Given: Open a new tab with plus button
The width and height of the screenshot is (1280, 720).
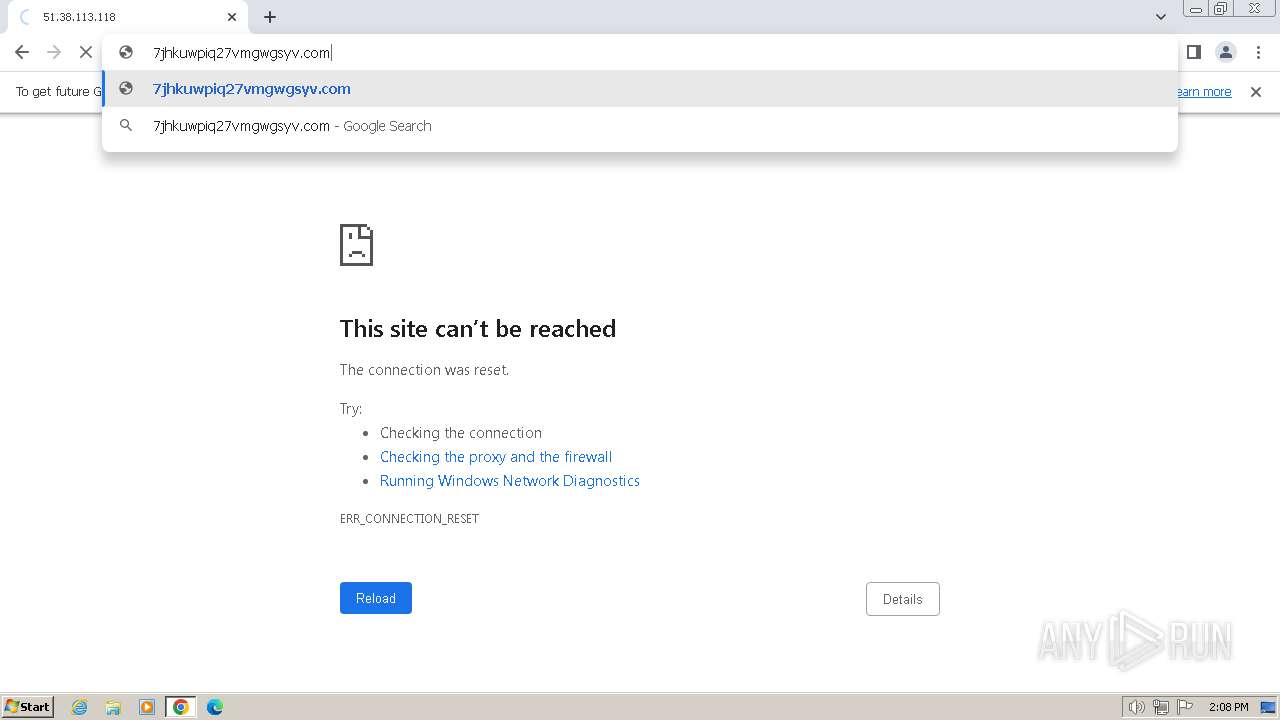Looking at the screenshot, I should point(270,17).
